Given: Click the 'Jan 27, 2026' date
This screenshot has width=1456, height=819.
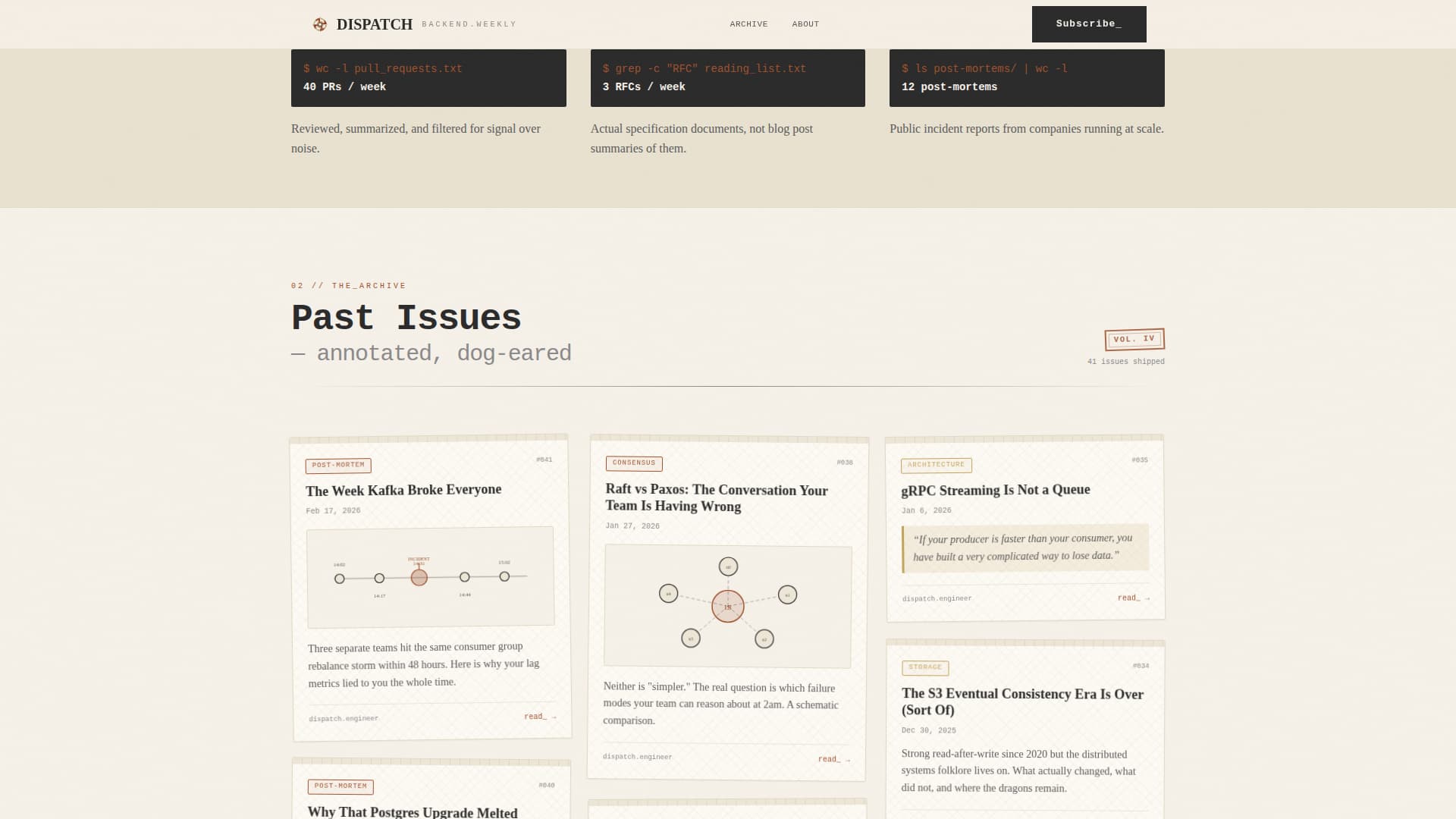Looking at the screenshot, I should (632, 526).
